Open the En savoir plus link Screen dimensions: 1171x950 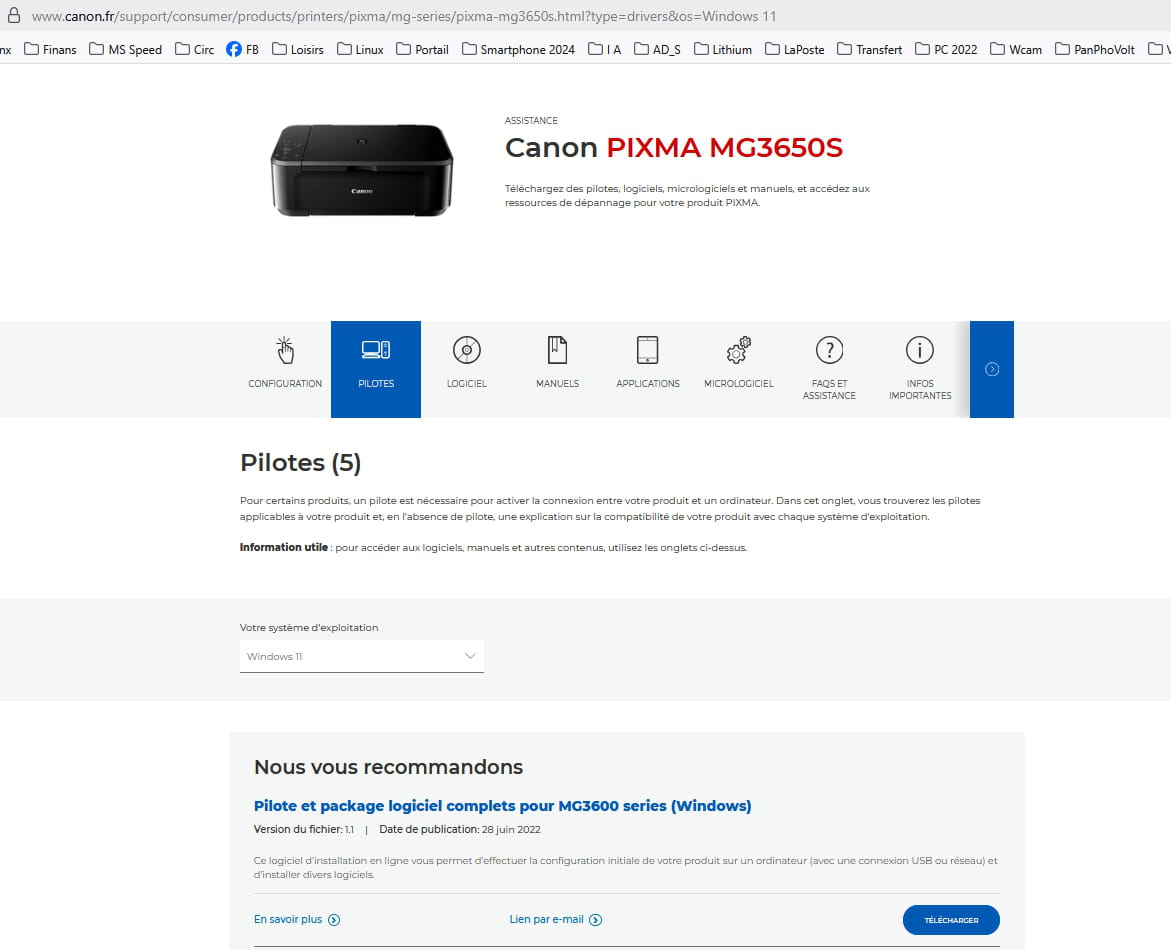pyautogui.click(x=297, y=920)
